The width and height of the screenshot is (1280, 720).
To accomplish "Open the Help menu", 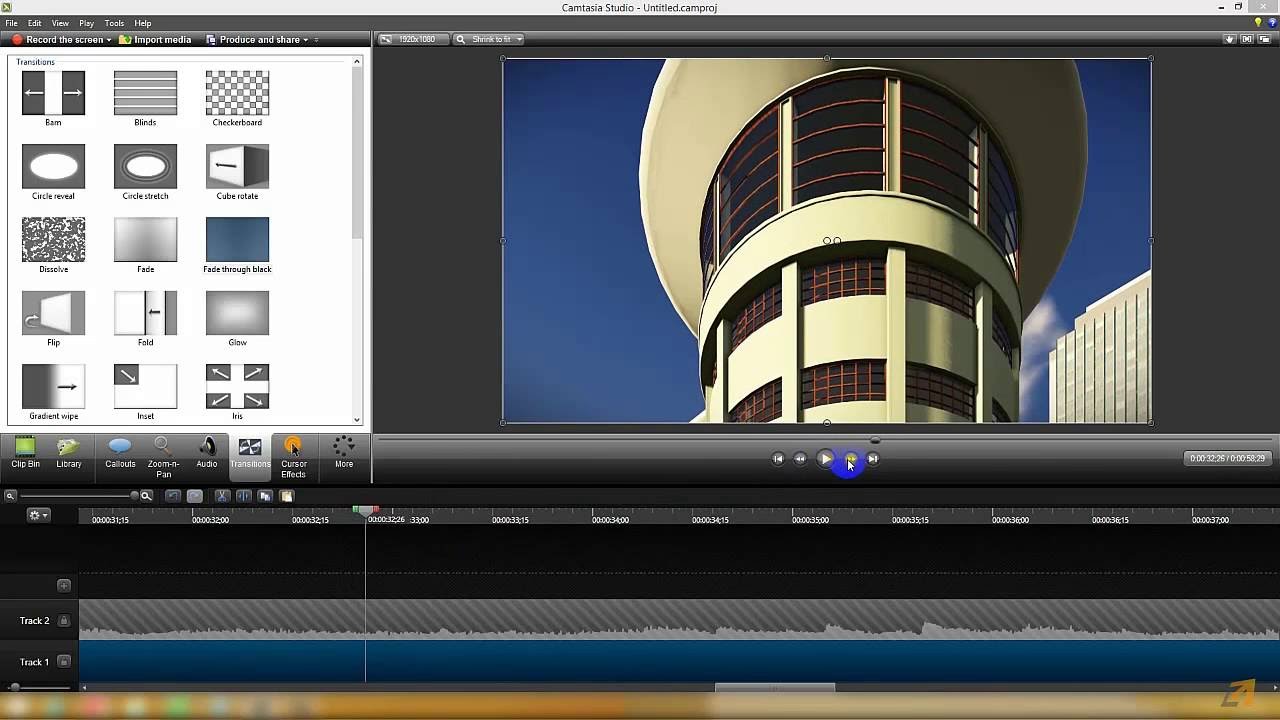I will pos(143,23).
